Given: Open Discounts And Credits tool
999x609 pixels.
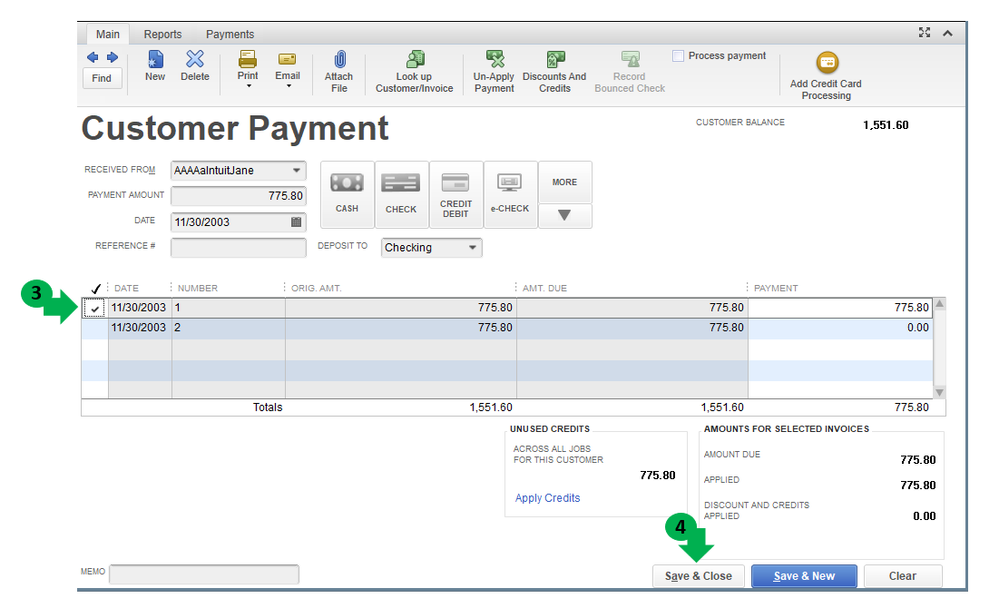Looking at the screenshot, I should tap(554, 71).
